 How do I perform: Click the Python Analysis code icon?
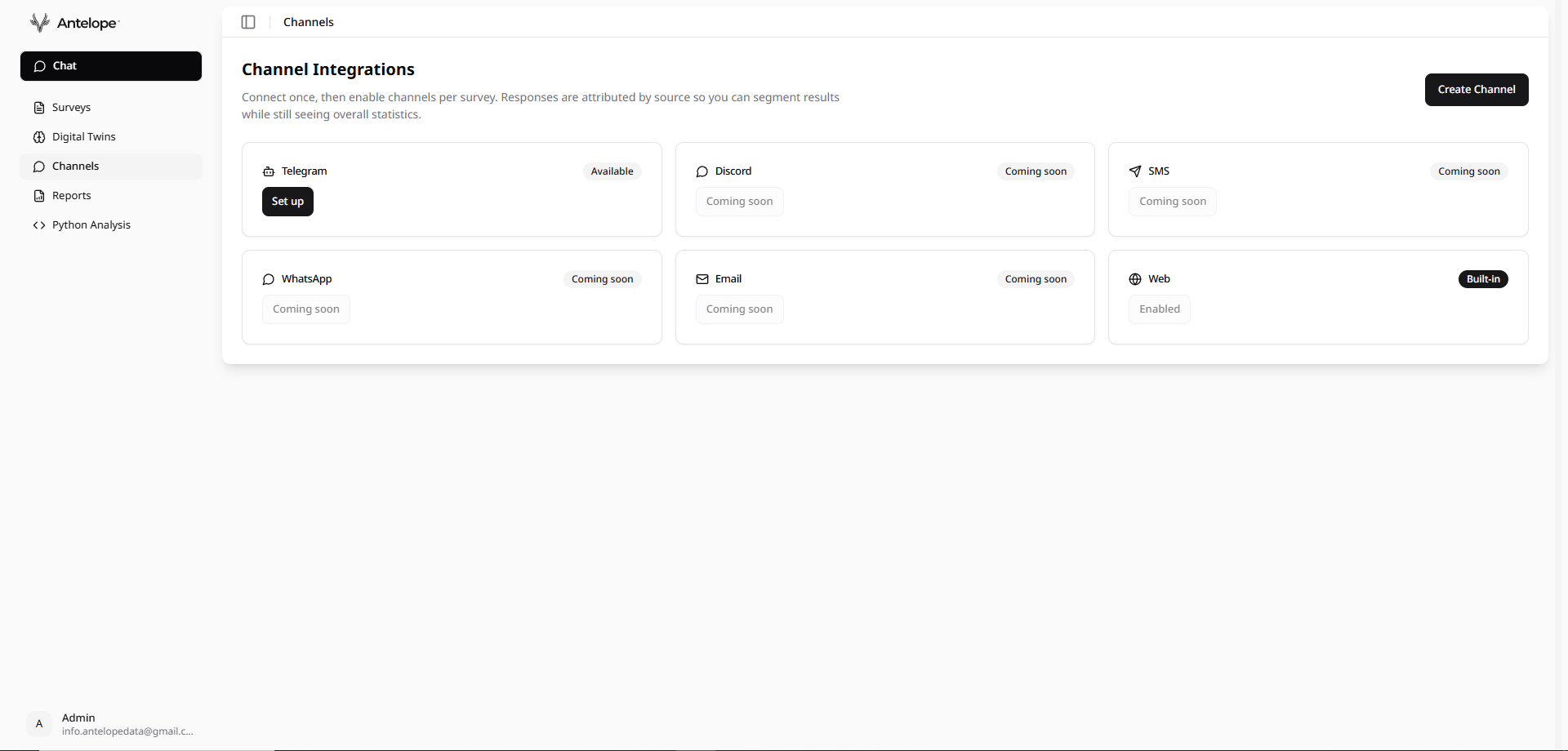(x=38, y=224)
